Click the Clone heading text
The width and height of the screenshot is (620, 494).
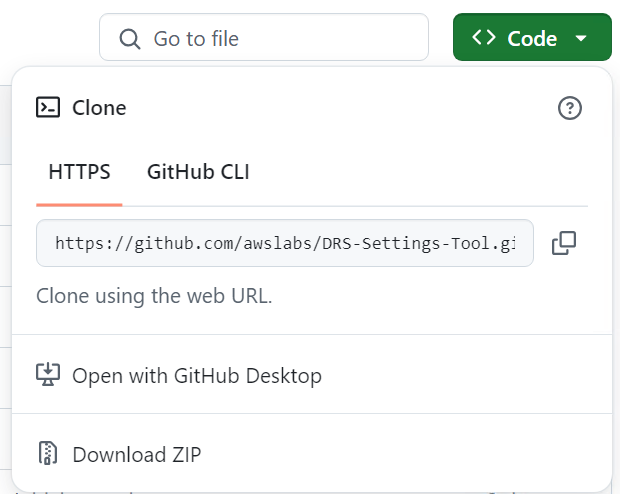[99, 108]
